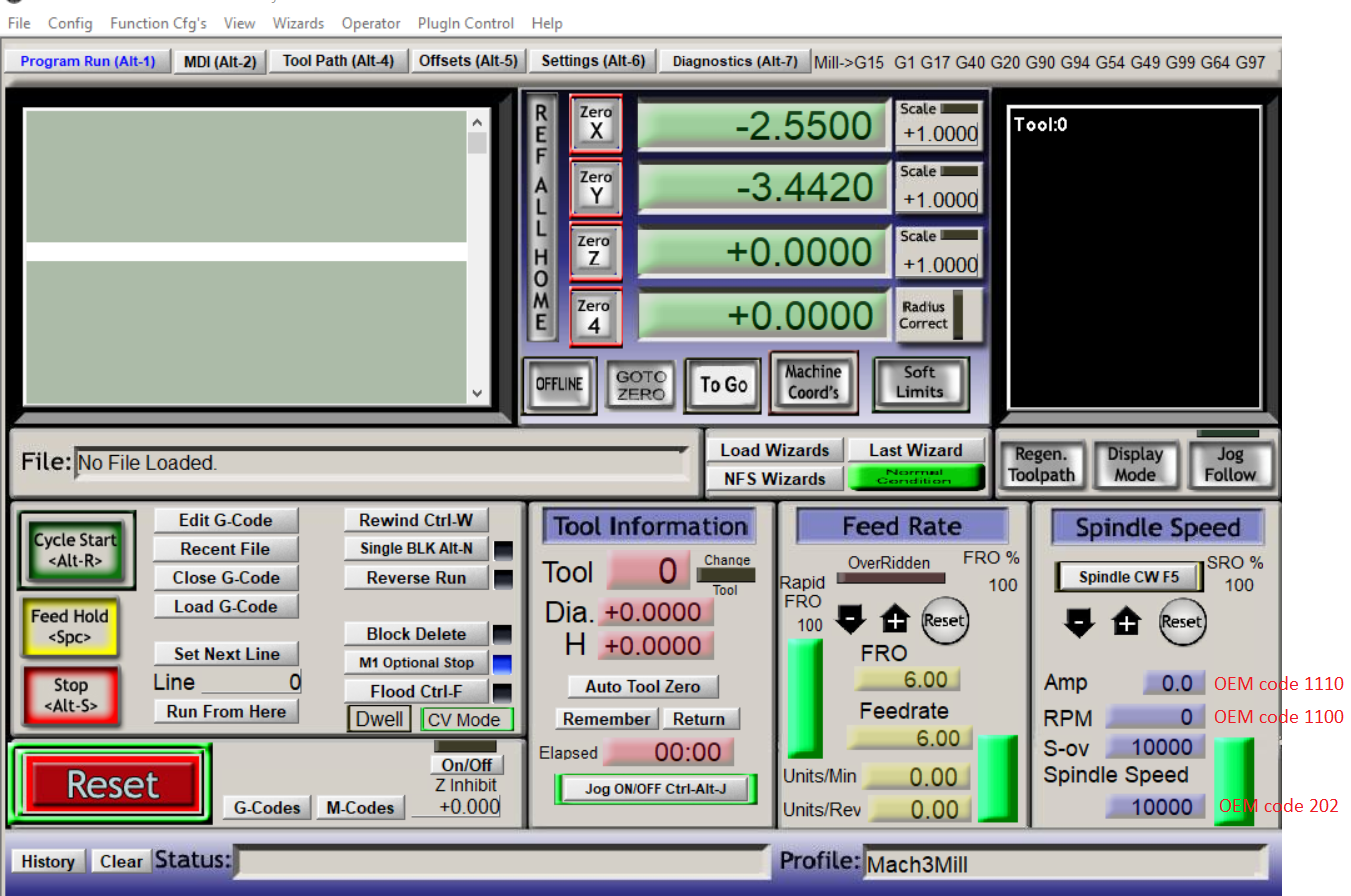Click Load Wizards
The image size is (1351, 896).
coord(775,450)
